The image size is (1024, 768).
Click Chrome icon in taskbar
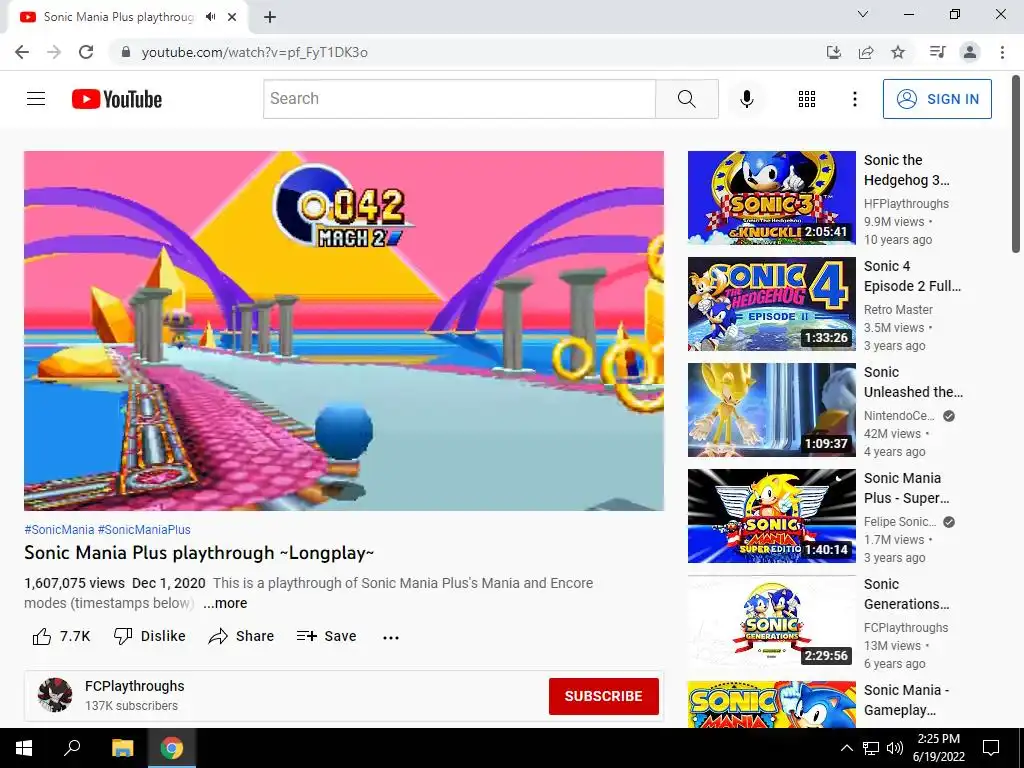tap(172, 748)
